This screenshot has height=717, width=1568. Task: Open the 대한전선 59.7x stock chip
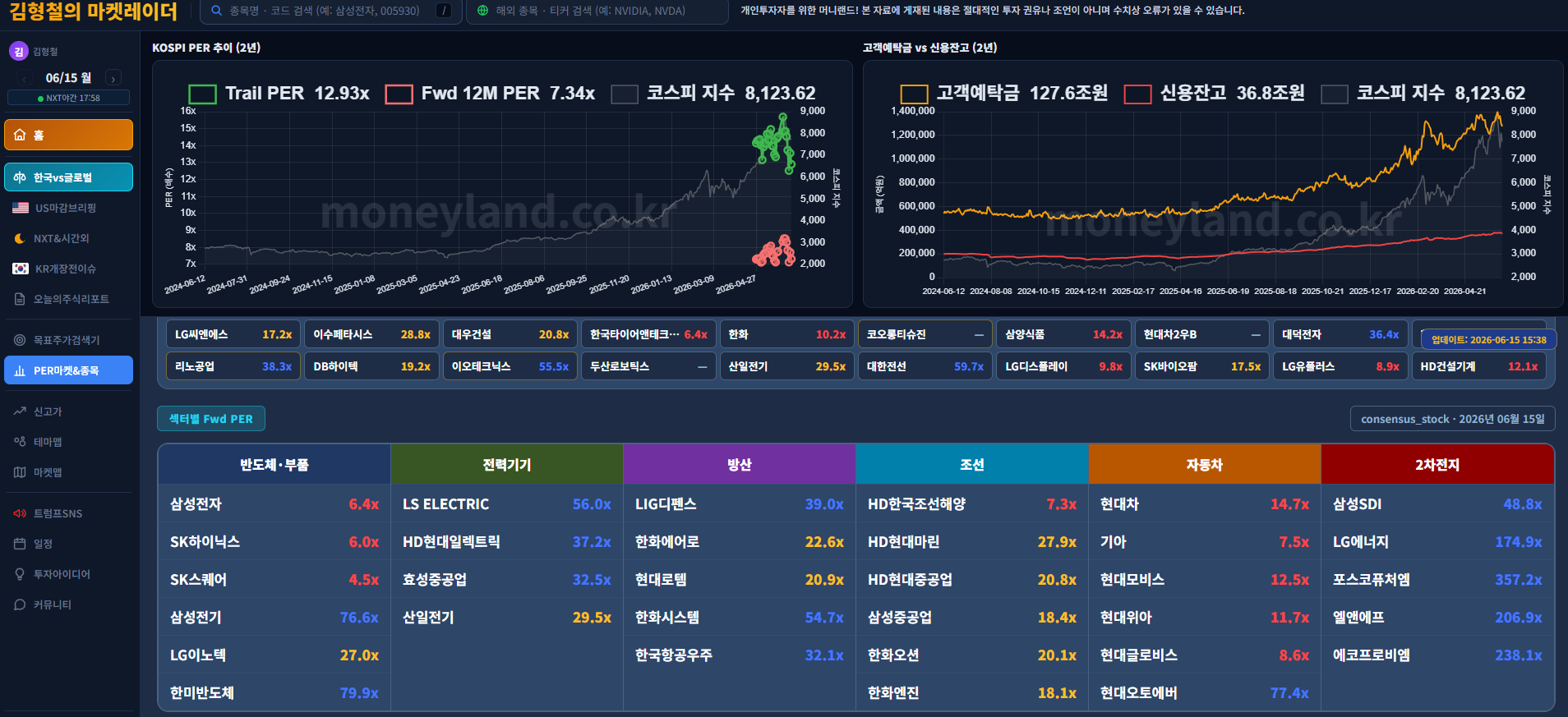925,366
